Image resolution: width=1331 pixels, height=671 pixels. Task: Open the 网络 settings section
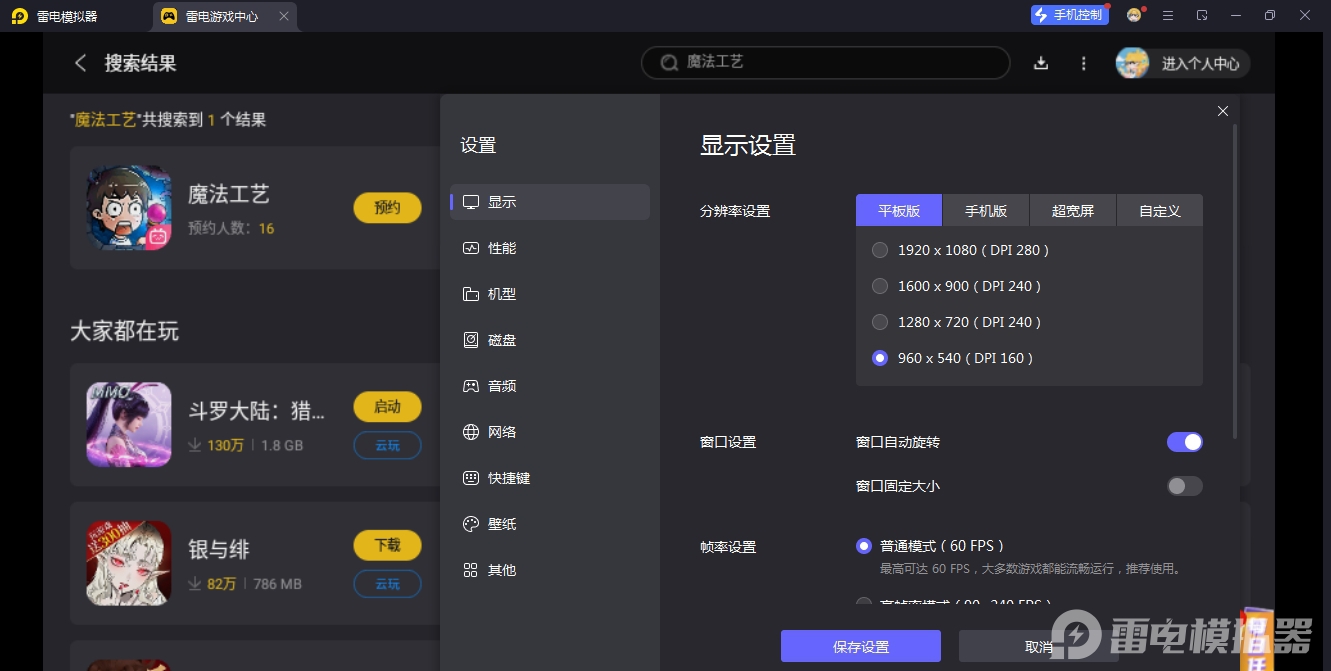550,432
